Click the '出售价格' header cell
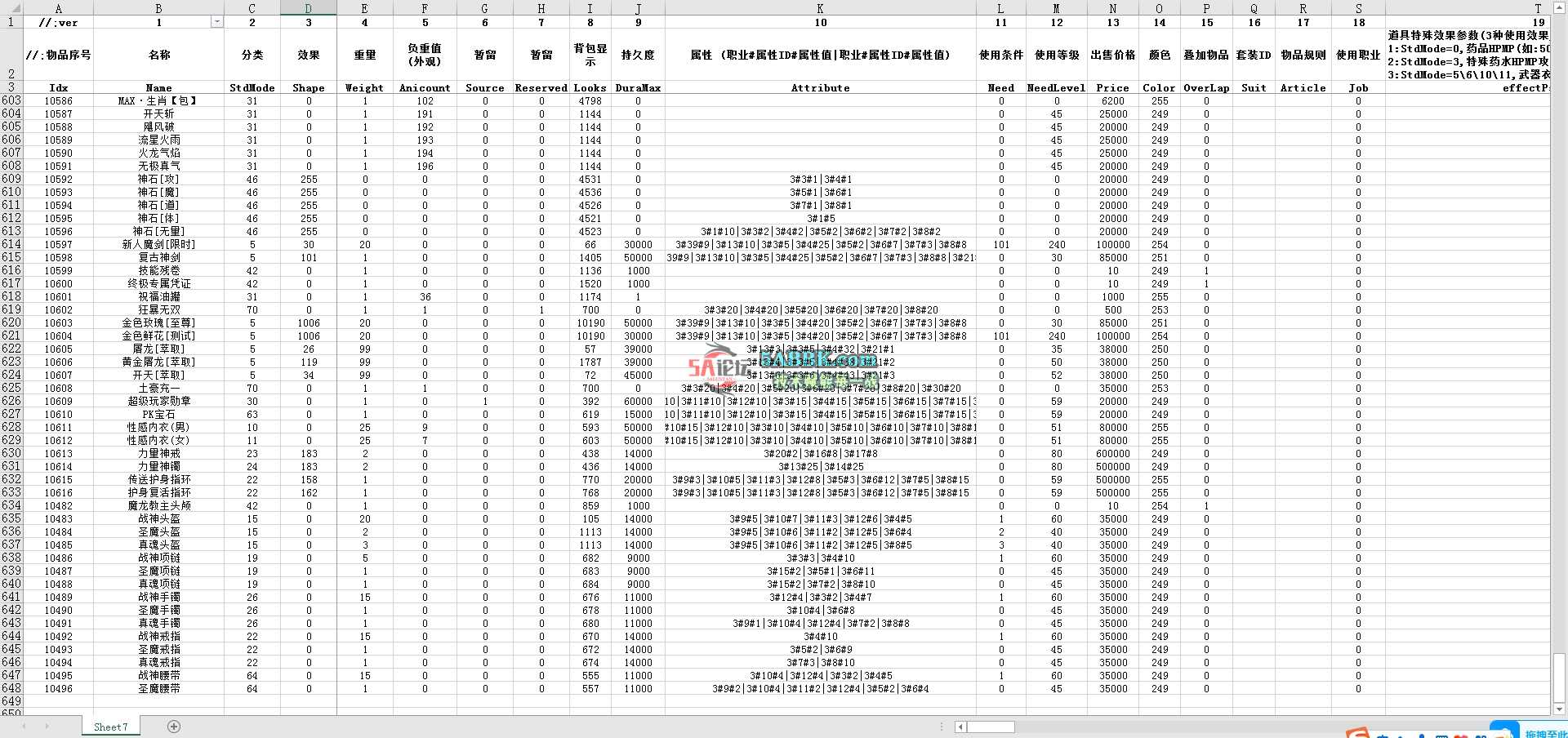The width and height of the screenshot is (1568, 738). tap(1112, 55)
